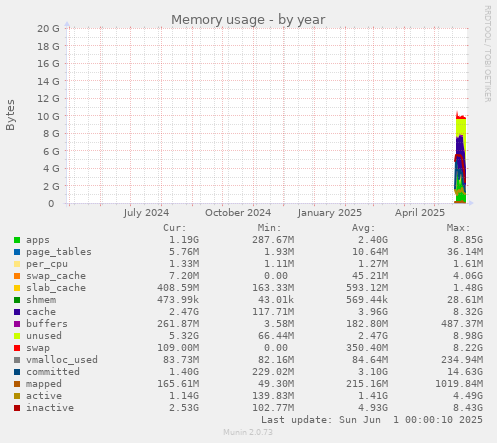Image resolution: width=497 pixels, height=443 pixels.
Task: Click the graph title 'Memory usage - by year'
Action: (248, 20)
